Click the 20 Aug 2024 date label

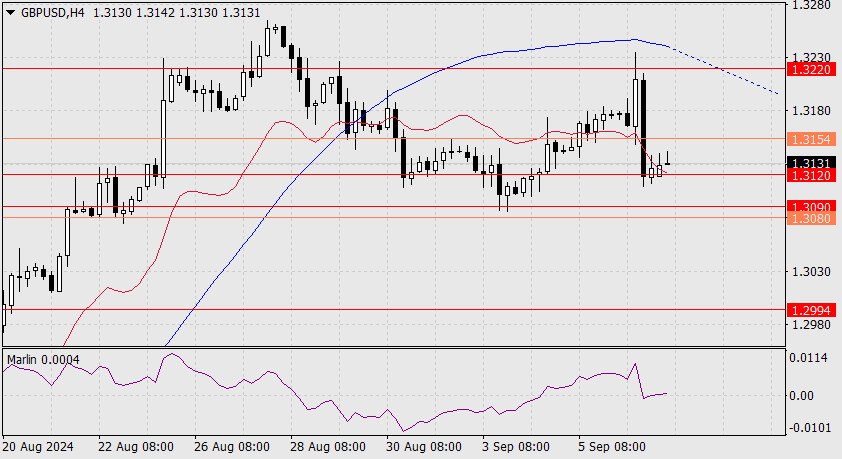click(x=38, y=447)
